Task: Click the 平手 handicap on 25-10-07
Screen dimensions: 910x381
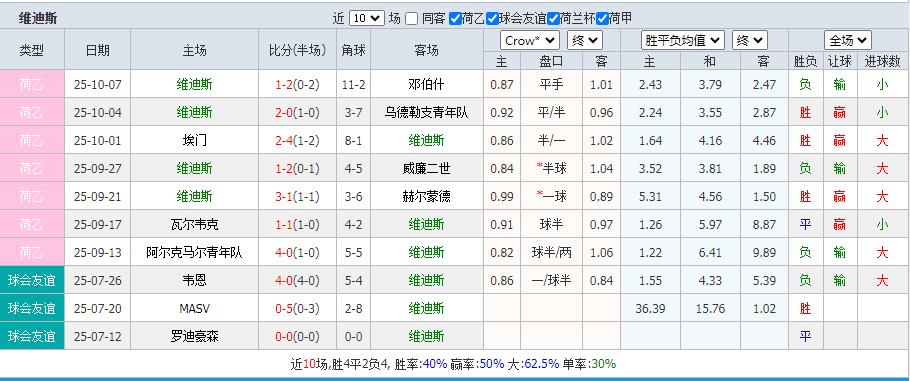Action: [x=551, y=84]
